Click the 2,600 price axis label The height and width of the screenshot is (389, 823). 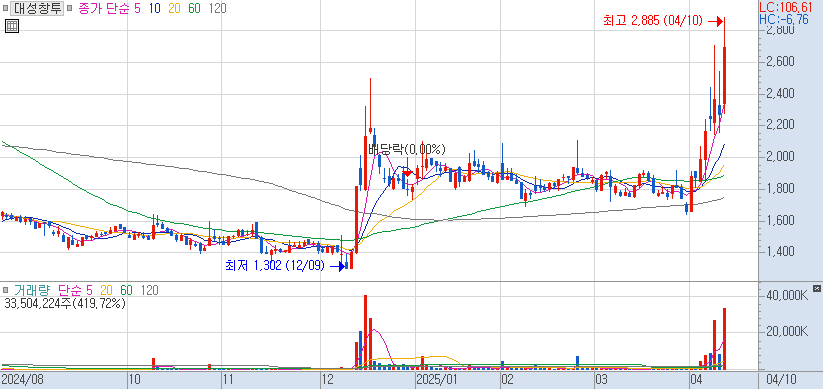pos(780,62)
